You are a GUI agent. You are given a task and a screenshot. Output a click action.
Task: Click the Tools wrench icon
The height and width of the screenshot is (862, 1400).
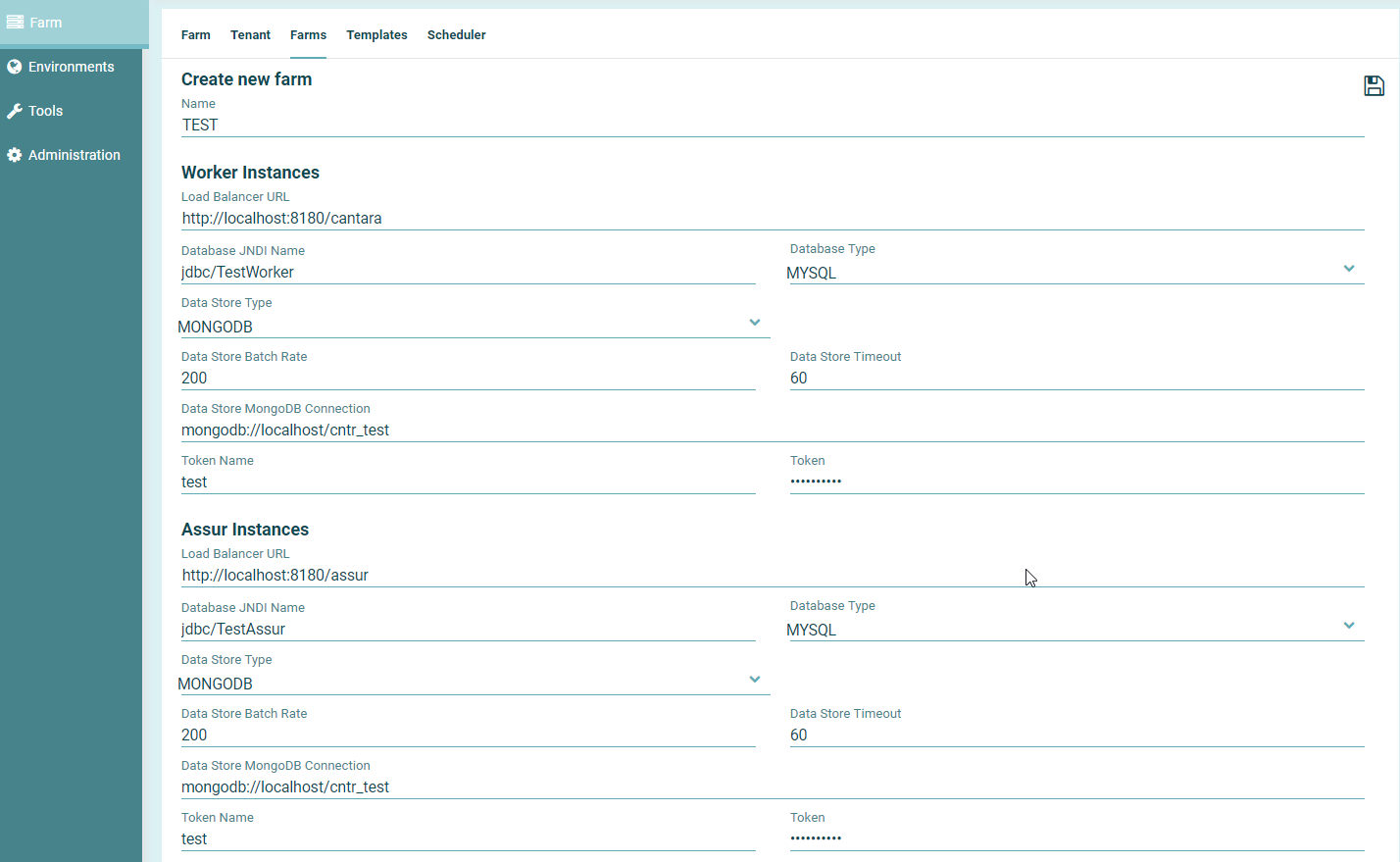click(x=15, y=111)
